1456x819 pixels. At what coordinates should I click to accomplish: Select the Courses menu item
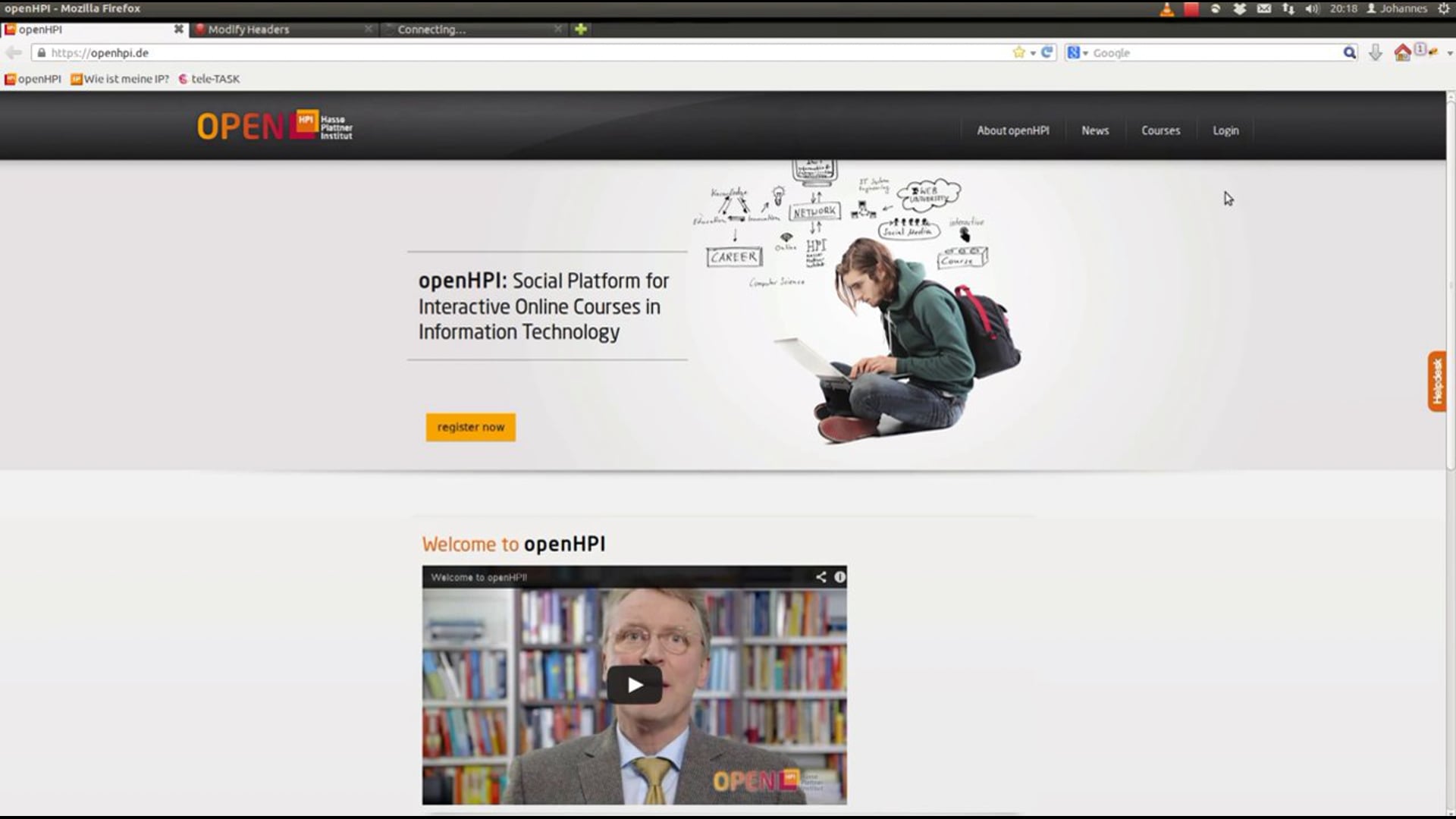pyautogui.click(x=1160, y=130)
